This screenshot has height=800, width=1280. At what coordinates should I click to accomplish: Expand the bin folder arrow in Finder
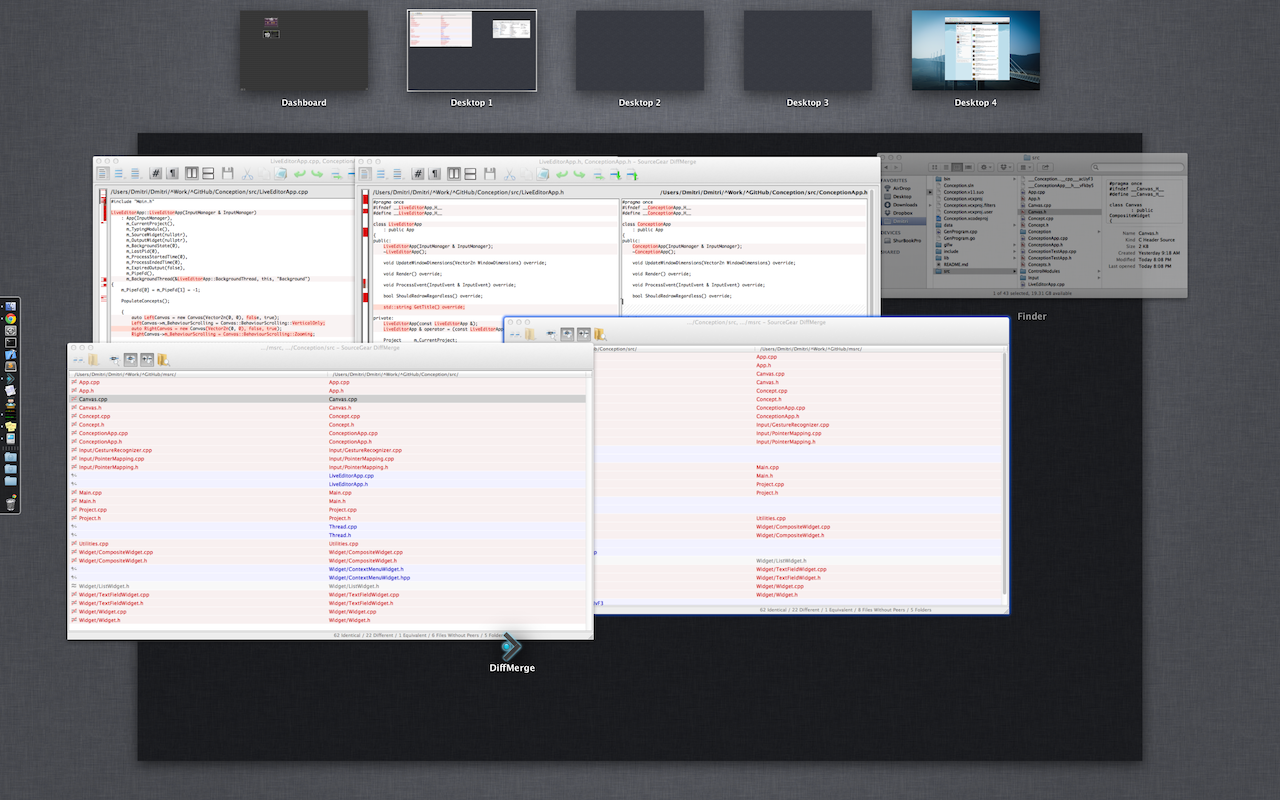point(1014,179)
